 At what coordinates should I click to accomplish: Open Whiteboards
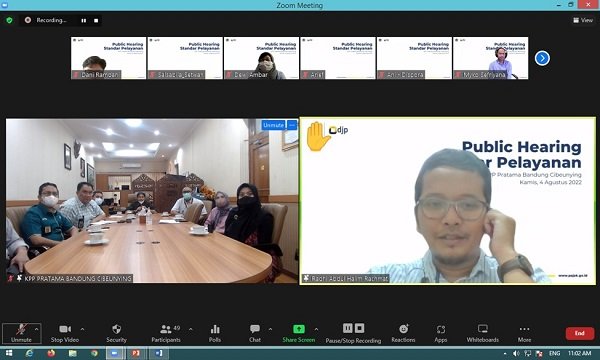pyautogui.click(x=483, y=333)
